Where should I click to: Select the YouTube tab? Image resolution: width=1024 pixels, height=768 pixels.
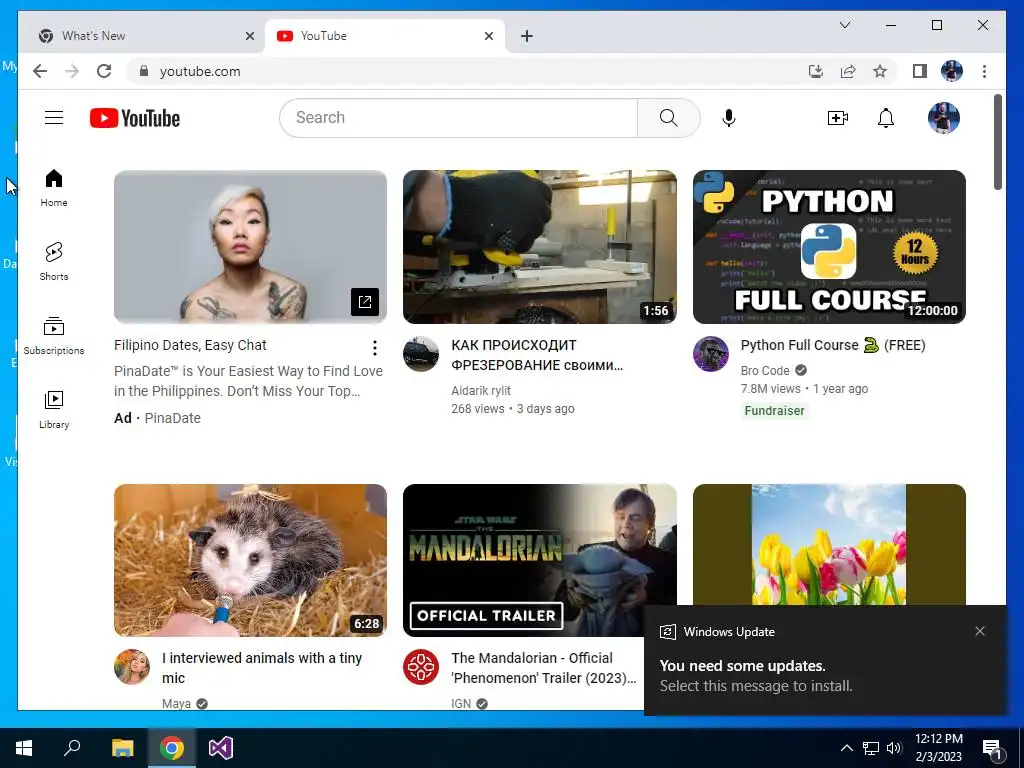pos(384,36)
